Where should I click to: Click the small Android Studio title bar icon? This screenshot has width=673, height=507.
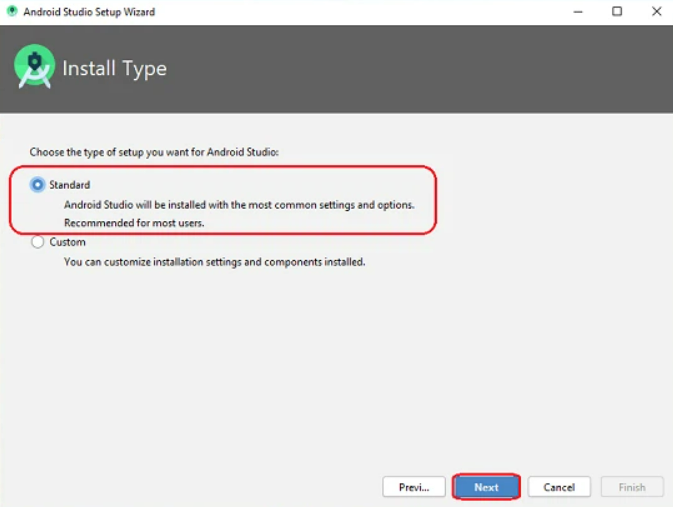click(12, 11)
